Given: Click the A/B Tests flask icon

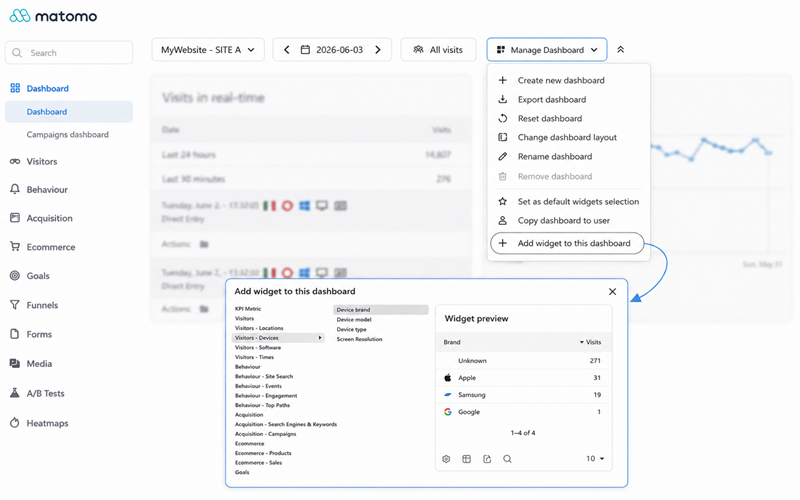Looking at the screenshot, I should [15, 393].
